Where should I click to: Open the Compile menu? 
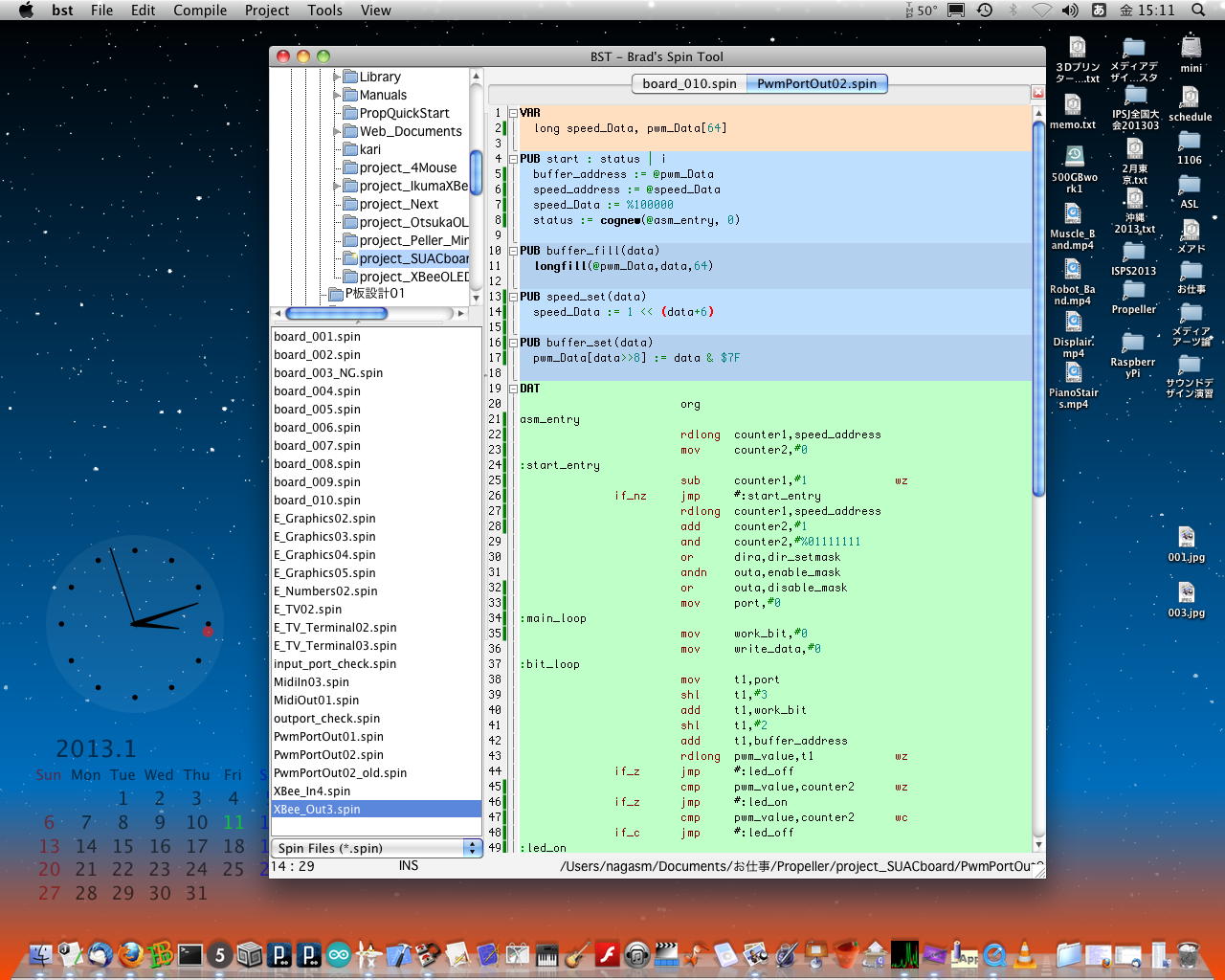click(200, 11)
